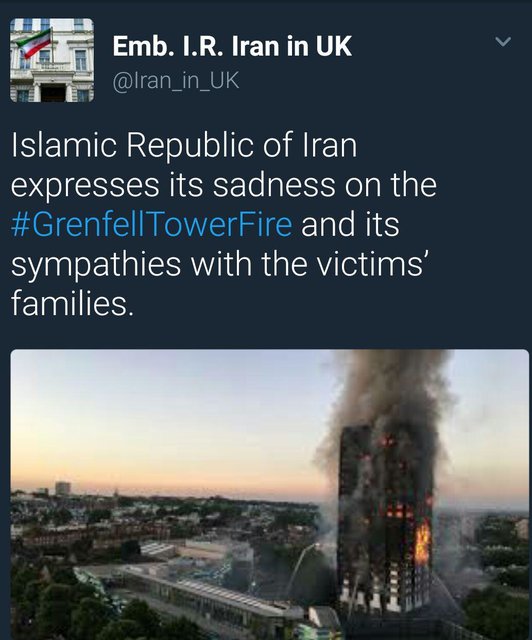Tap the word 'families.' ending the tweet
The height and width of the screenshot is (640, 532).
coord(72,304)
